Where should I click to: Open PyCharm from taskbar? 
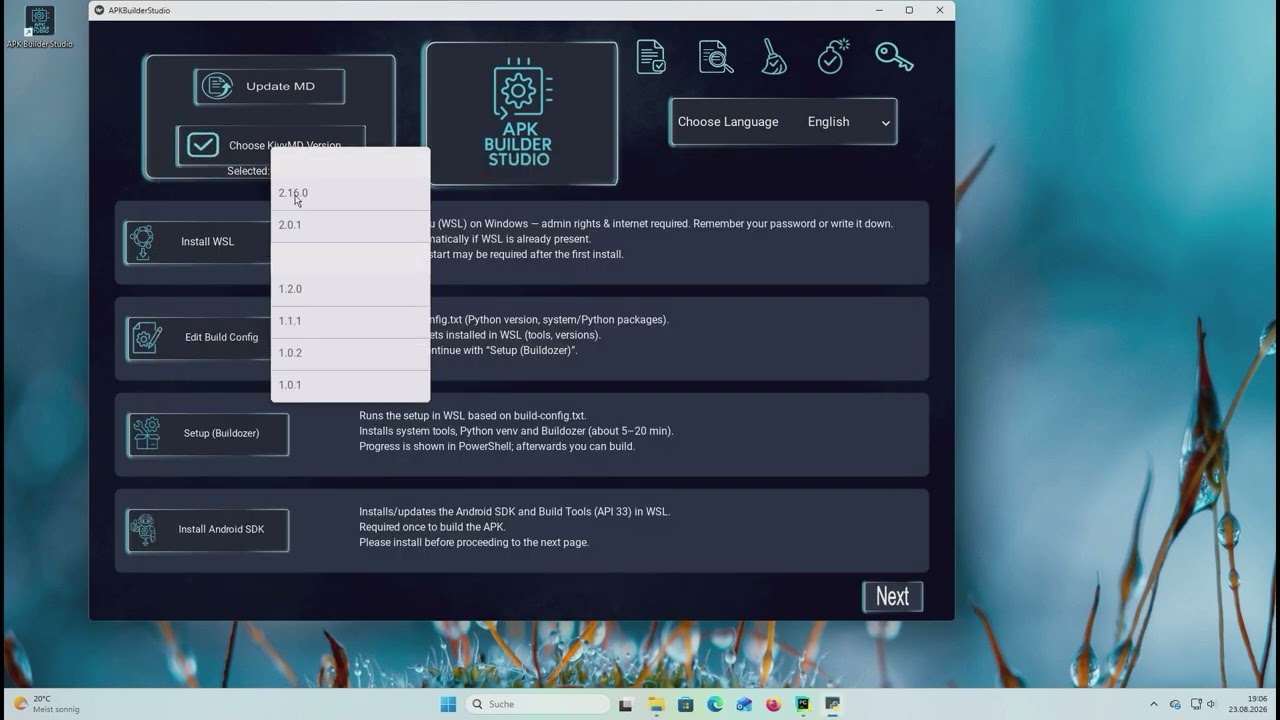tap(803, 704)
